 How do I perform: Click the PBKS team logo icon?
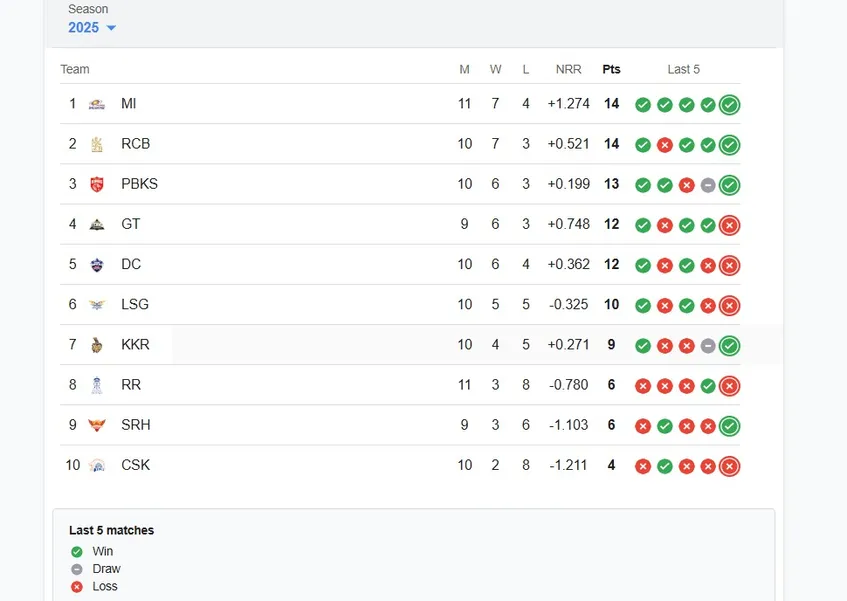97,184
